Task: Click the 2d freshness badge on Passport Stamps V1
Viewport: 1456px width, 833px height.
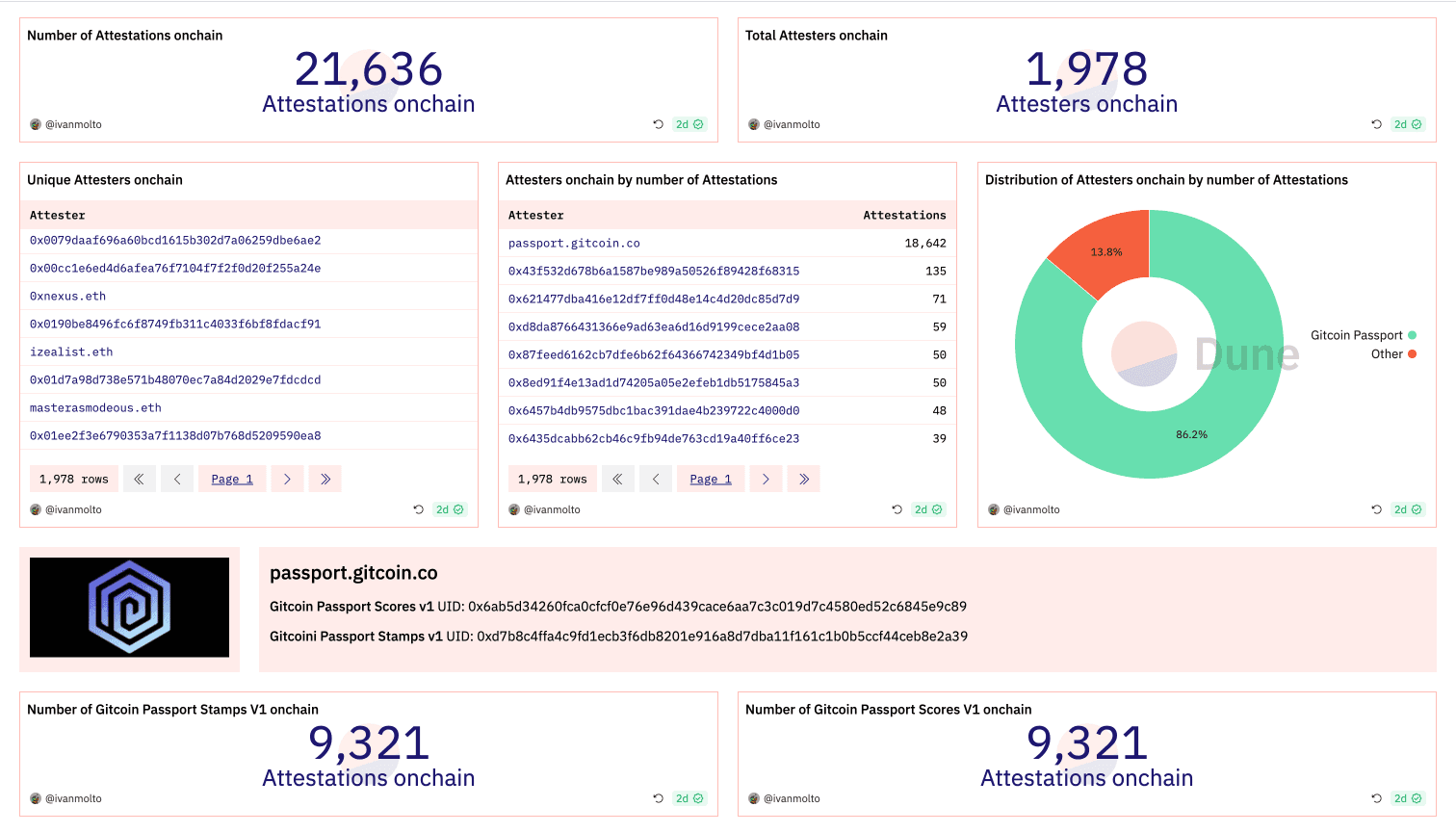Action: (x=689, y=798)
